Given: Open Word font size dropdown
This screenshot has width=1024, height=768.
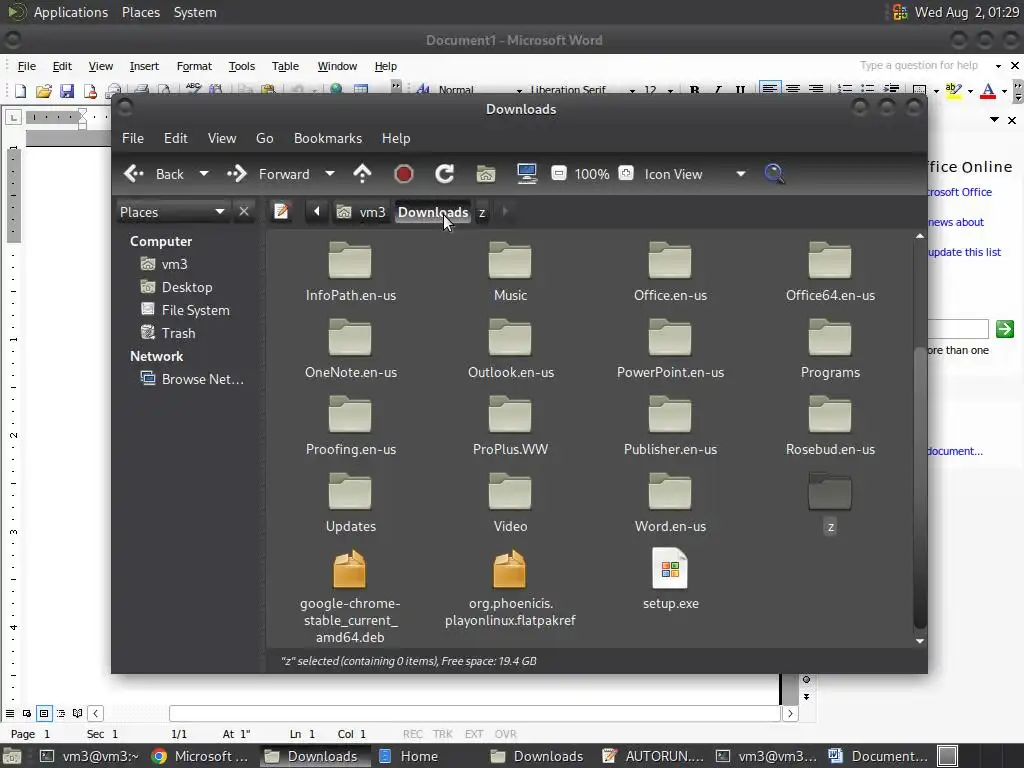Looking at the screenshot, I should tap(670, 91).
